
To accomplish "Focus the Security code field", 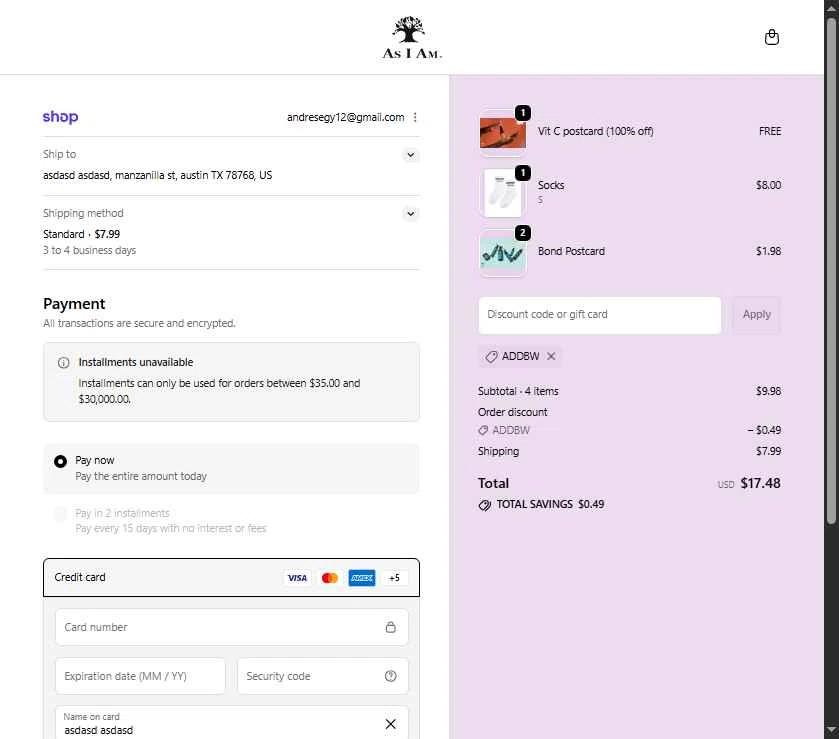I will point(323,676).
